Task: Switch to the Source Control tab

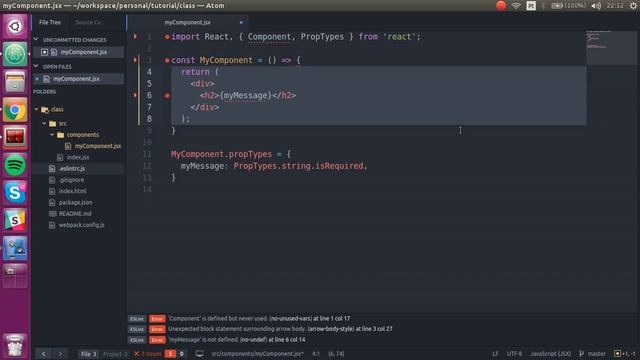Action: click(x=89, y=22)
